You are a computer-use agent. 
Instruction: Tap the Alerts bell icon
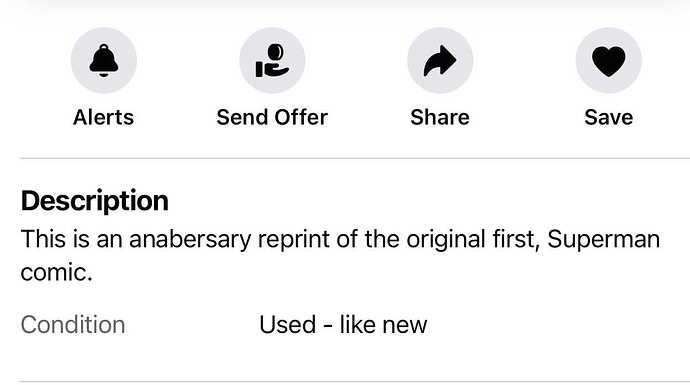tap(103, 60)
